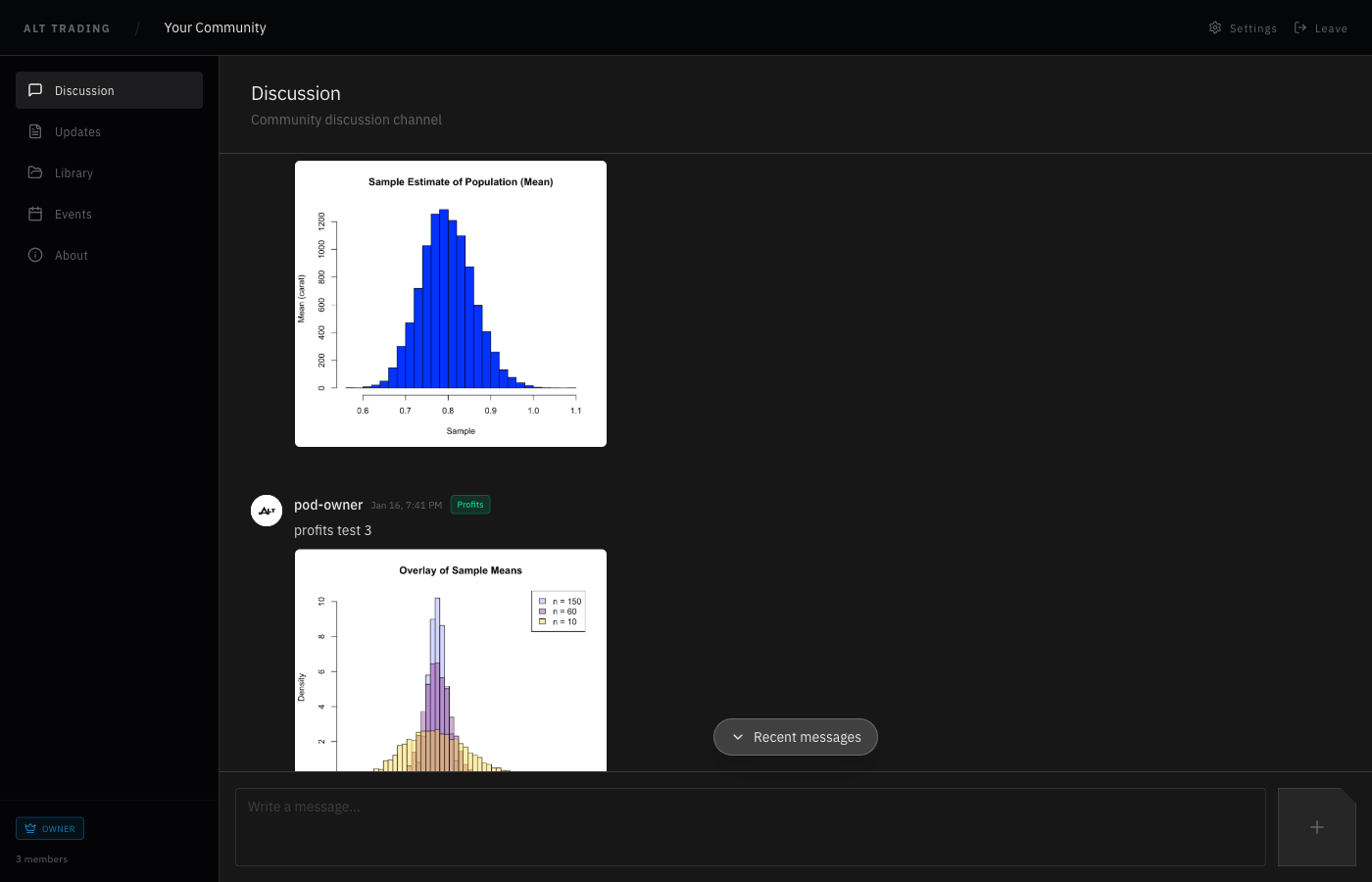This screenshot has width=1372, height=882.
Task: Click the Profits tag badge
Action: pyautogui.click(x=470, y=505)
